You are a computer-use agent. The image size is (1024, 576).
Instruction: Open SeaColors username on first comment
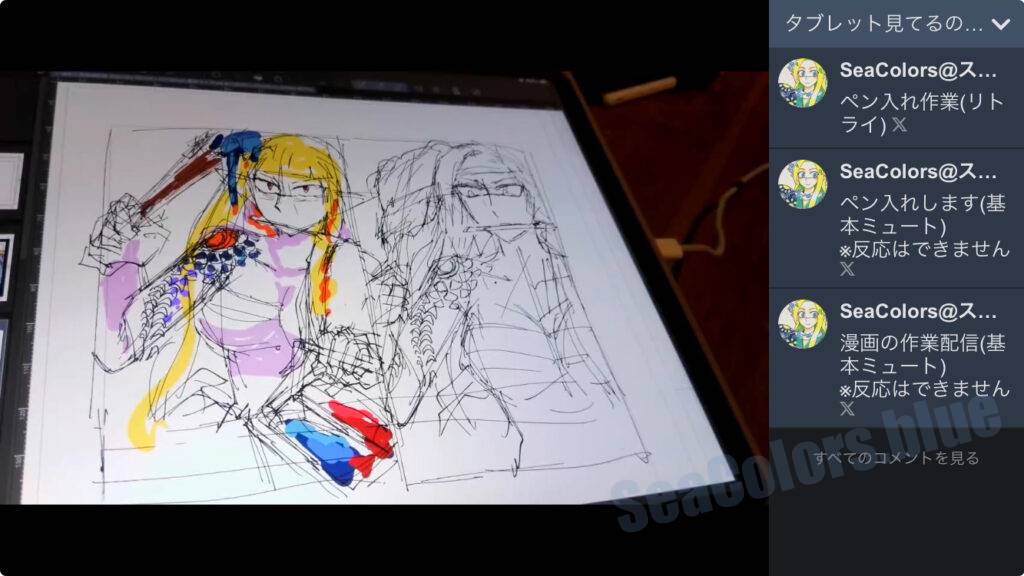(918, 71)
